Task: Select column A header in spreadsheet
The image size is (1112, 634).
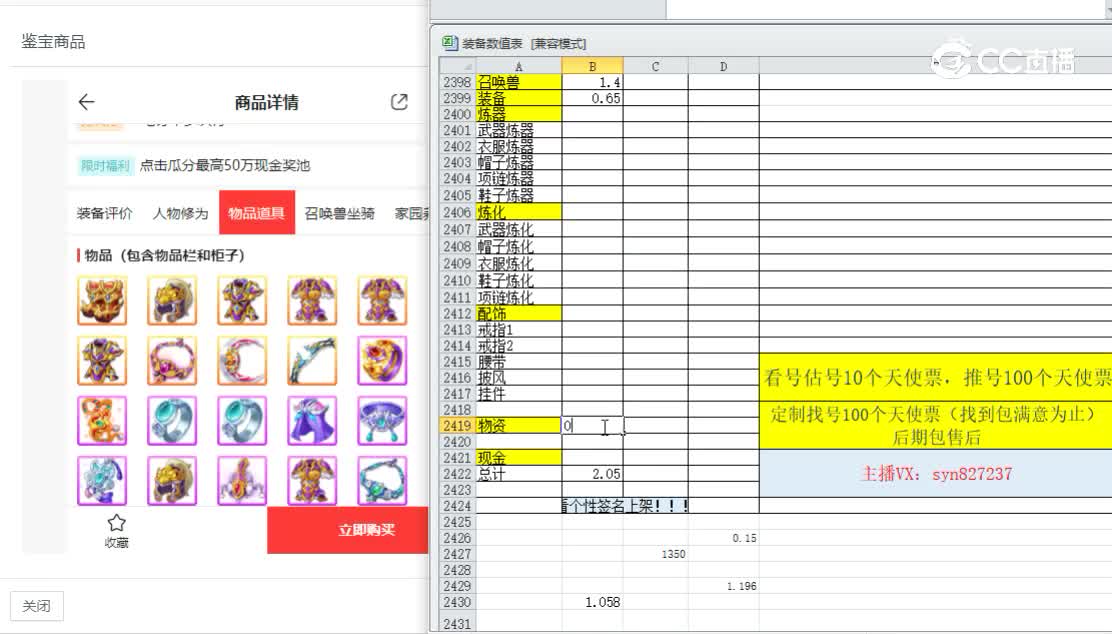Action: (x=518, y=66)
